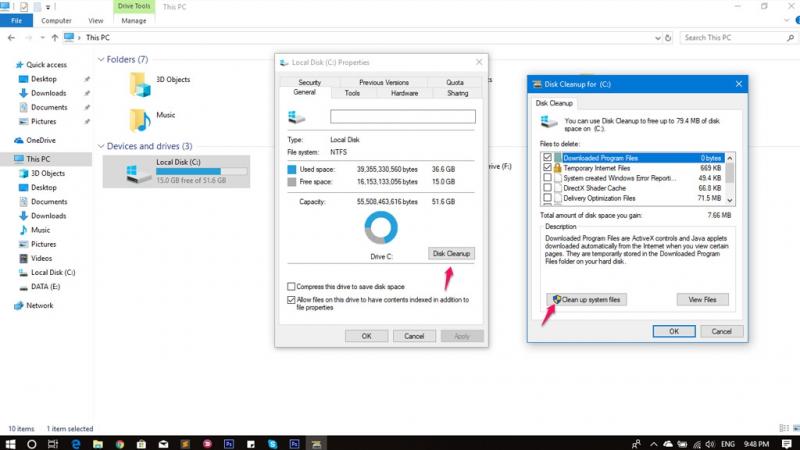
Task: Open the Security tab
Action: click(x=309, y=82)
